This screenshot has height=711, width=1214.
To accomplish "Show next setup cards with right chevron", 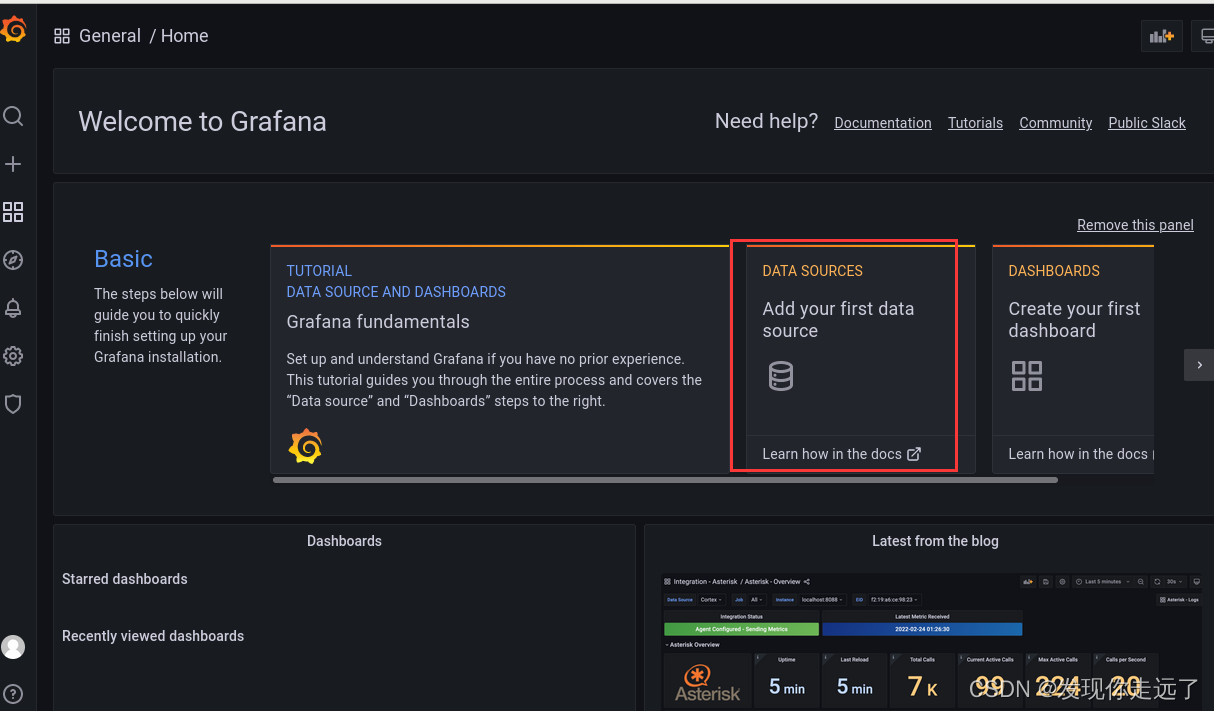I will point(1200,365).
